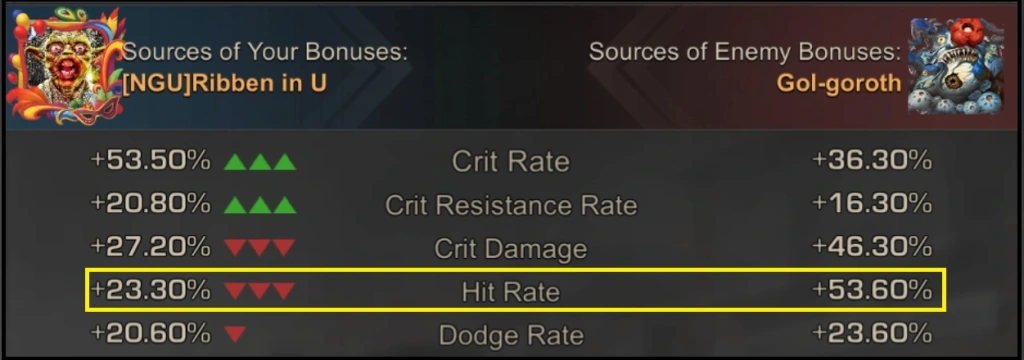Select the Crit Rate stat label
The width and height of the screenshot is (1024, 360).
tap(511, 161)
